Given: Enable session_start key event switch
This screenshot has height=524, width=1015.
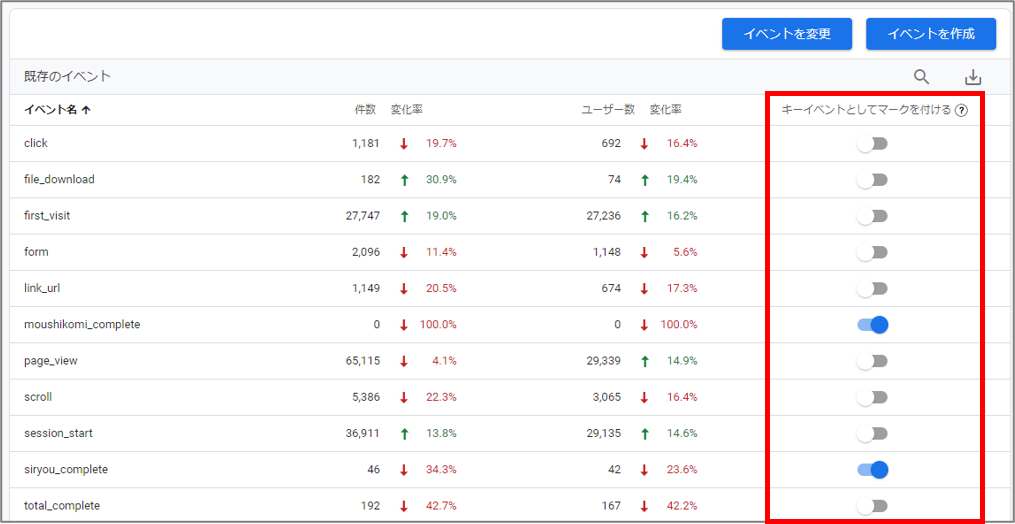Looking at the screenshot, I should pyautogui.click(x=872, y=433).
